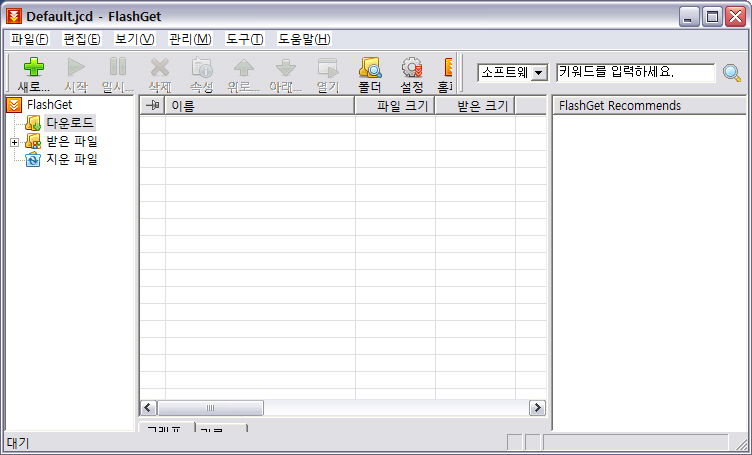Click the Start (시작) toolbar icon
Screen dimensions: 752x455
coord(76,74)
